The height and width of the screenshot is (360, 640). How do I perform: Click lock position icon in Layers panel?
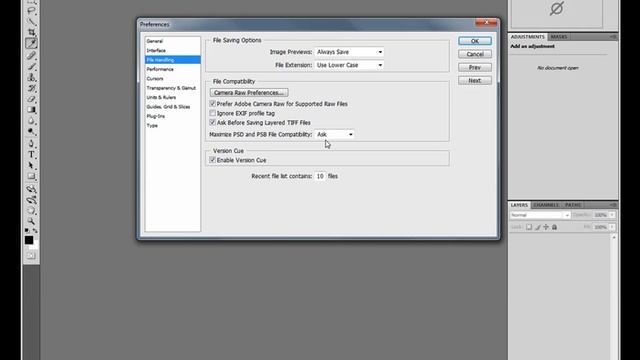(x=546, y=227)
